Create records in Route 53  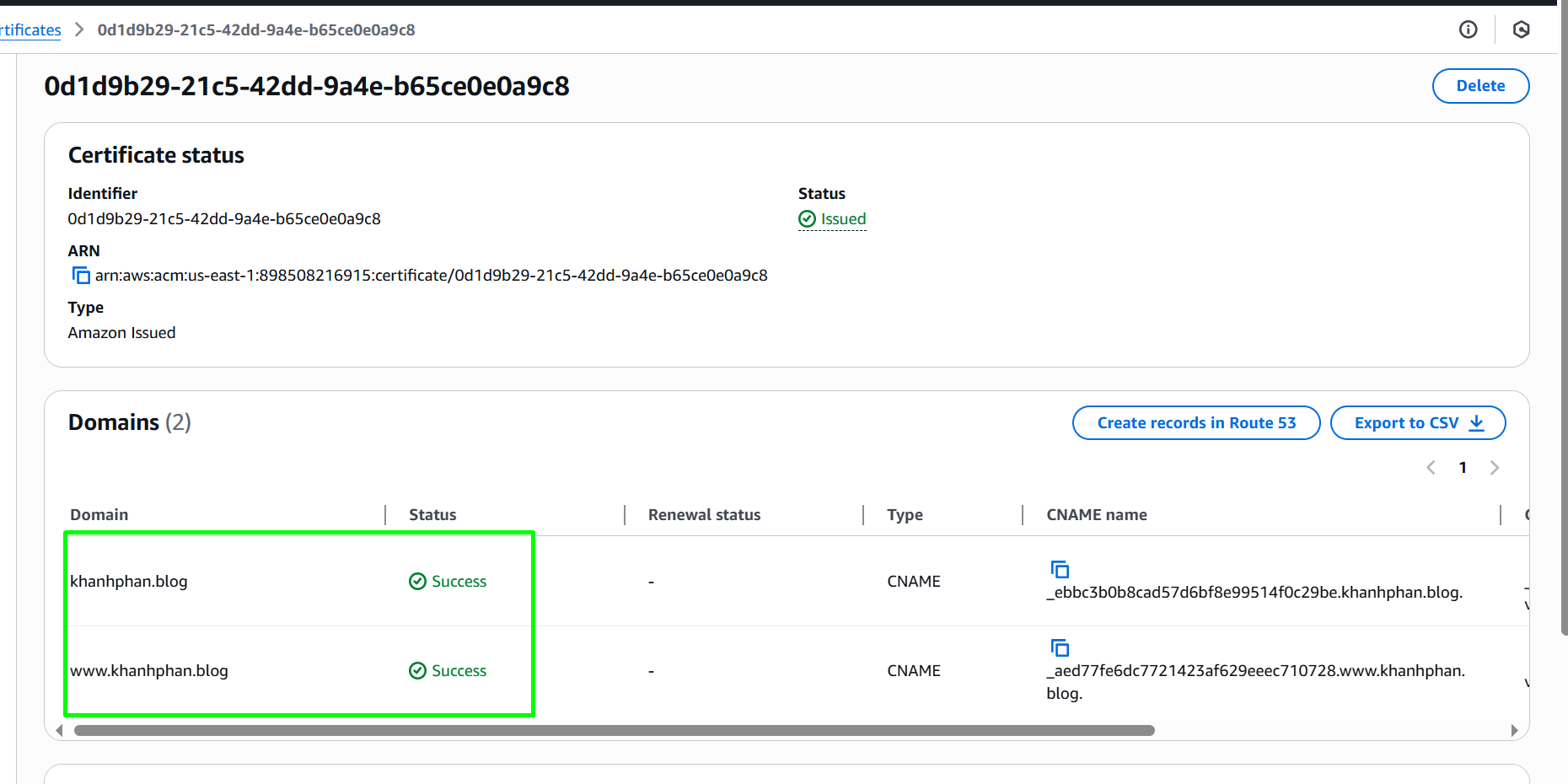1196,423
